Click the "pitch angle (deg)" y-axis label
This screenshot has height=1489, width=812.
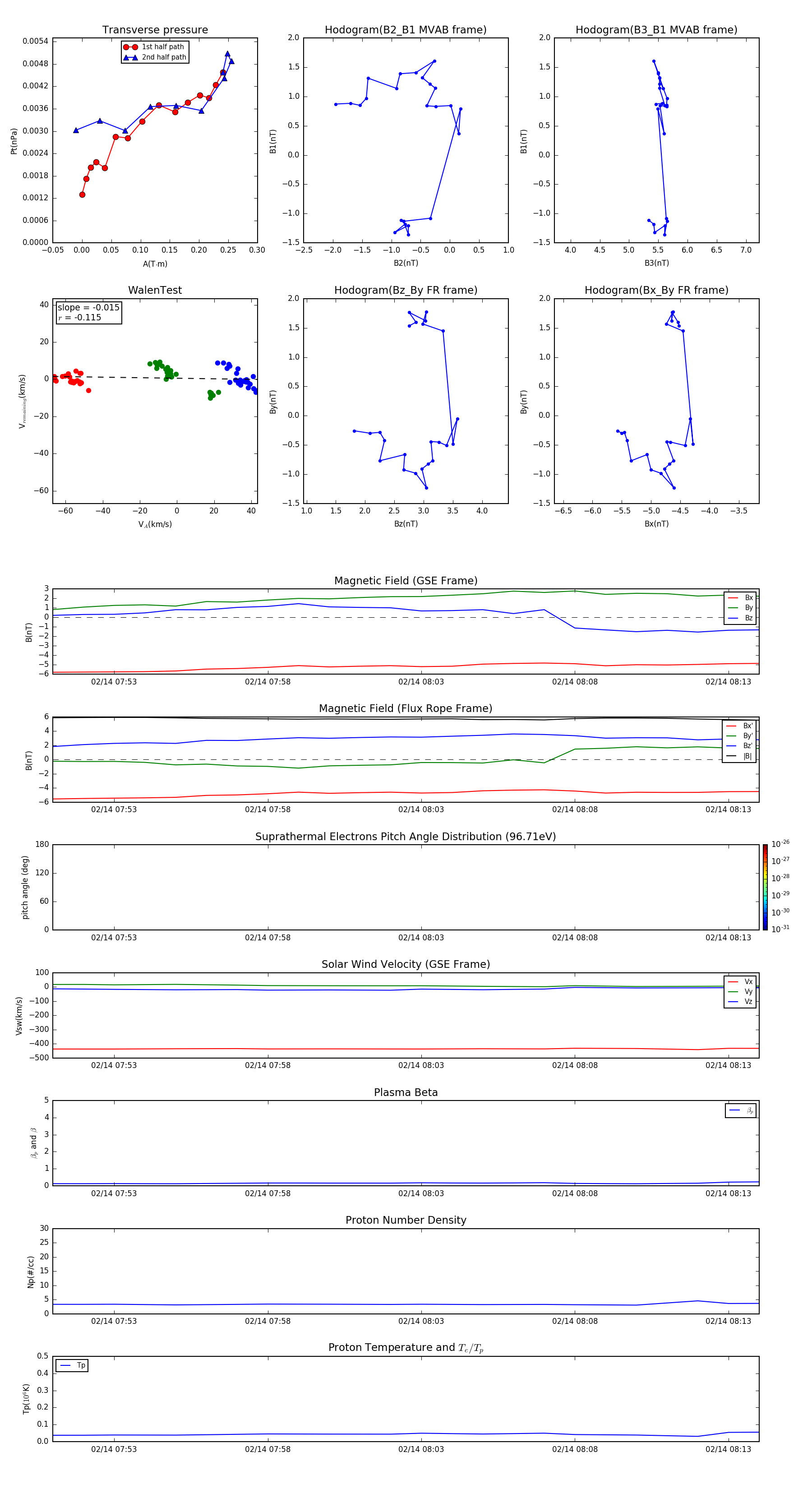[25, 887]
